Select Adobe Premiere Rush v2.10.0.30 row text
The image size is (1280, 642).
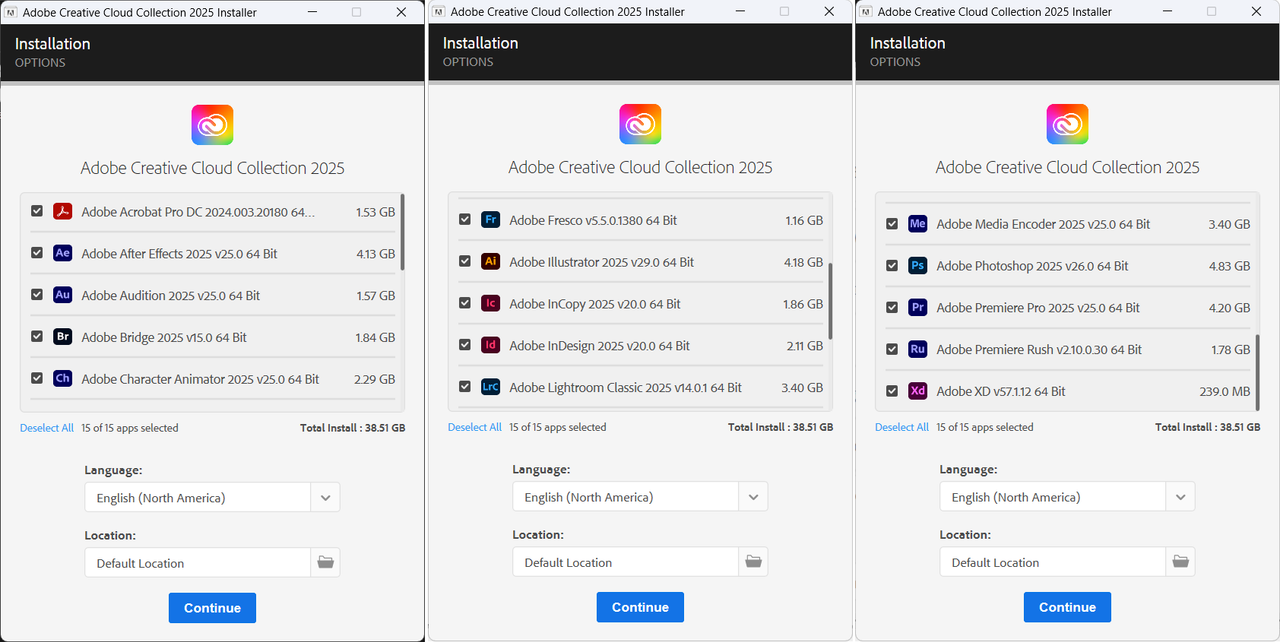point(1039,350)
